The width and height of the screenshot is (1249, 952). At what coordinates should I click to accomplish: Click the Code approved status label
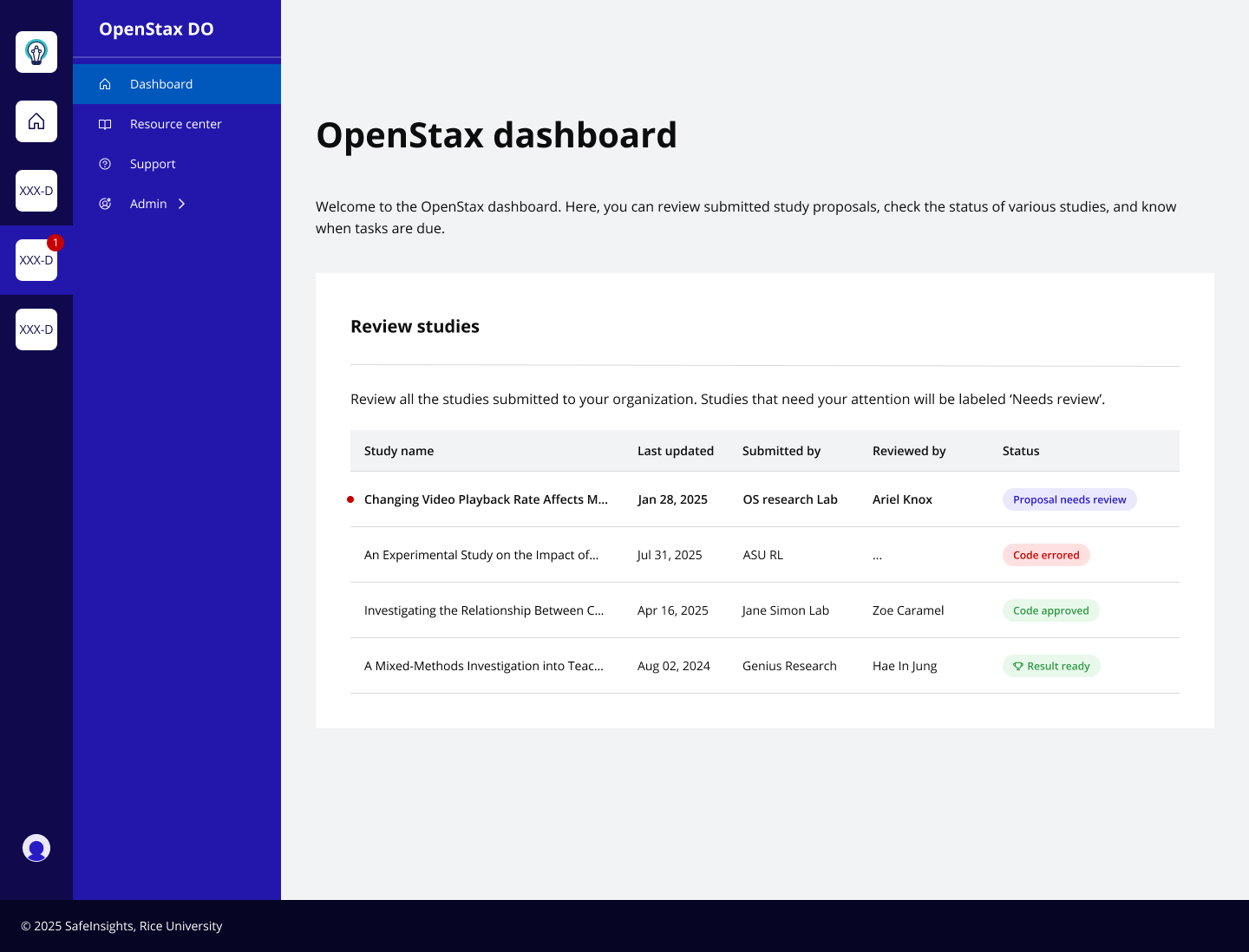pos(1050,610)
